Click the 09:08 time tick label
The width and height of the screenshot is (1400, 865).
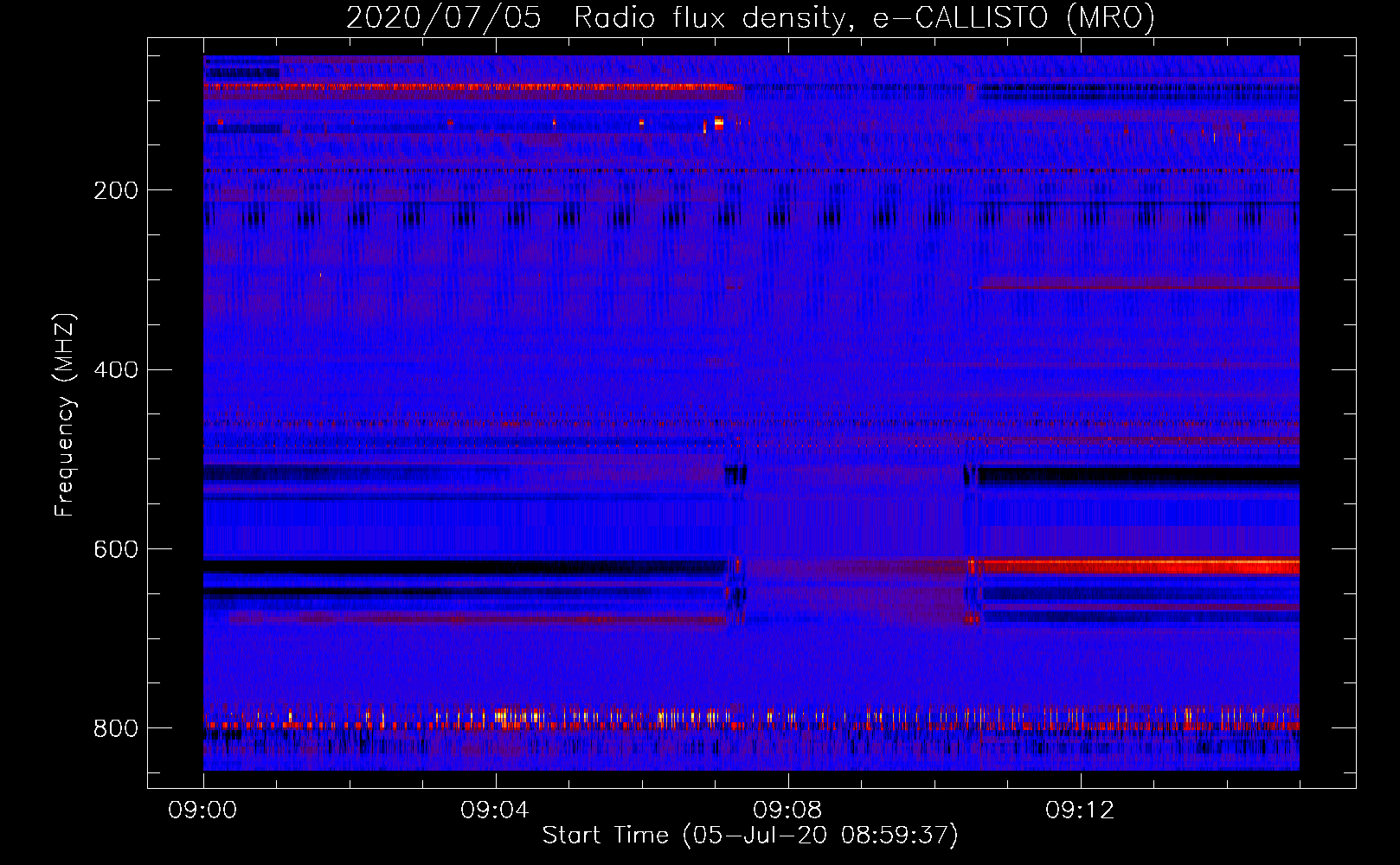(788, 811)
